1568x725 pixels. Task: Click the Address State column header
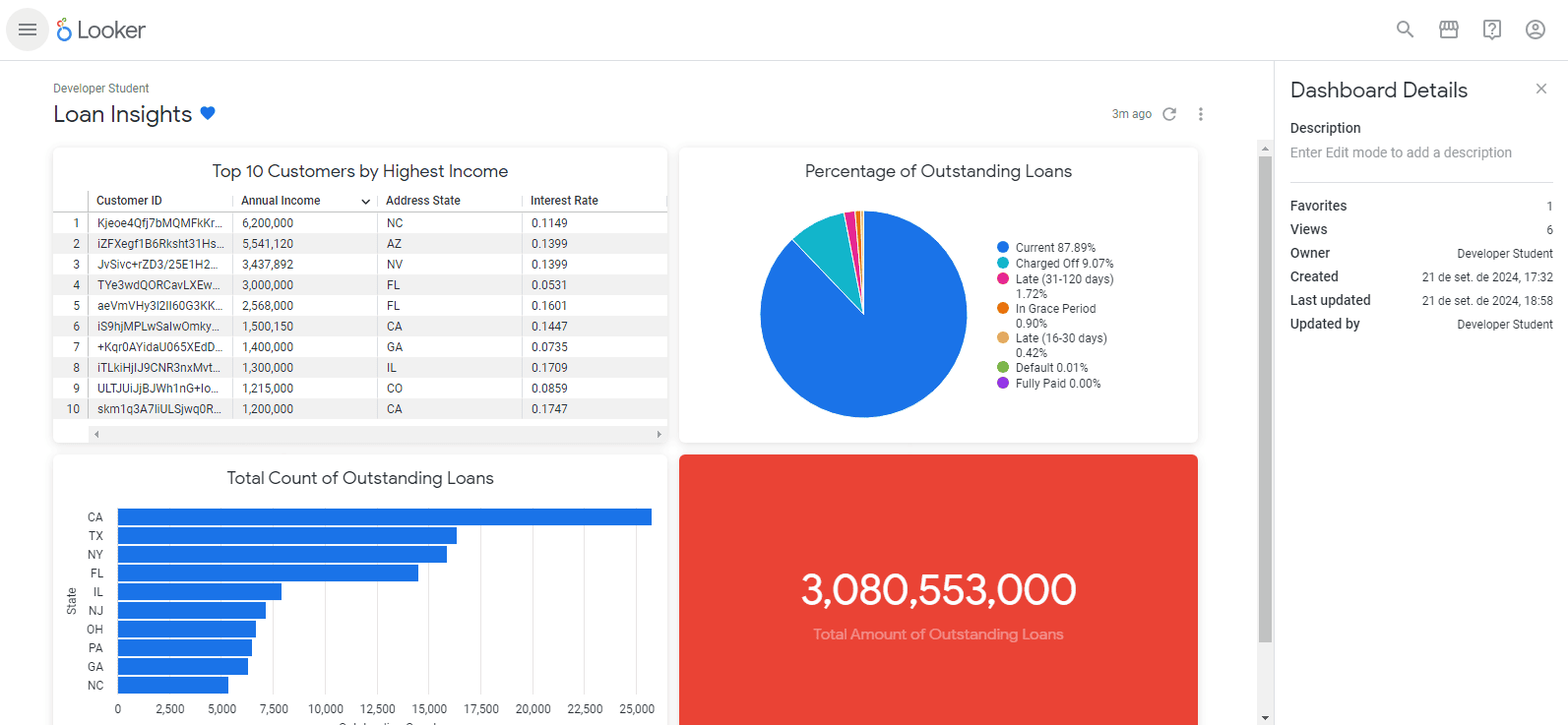coord(422,201)
